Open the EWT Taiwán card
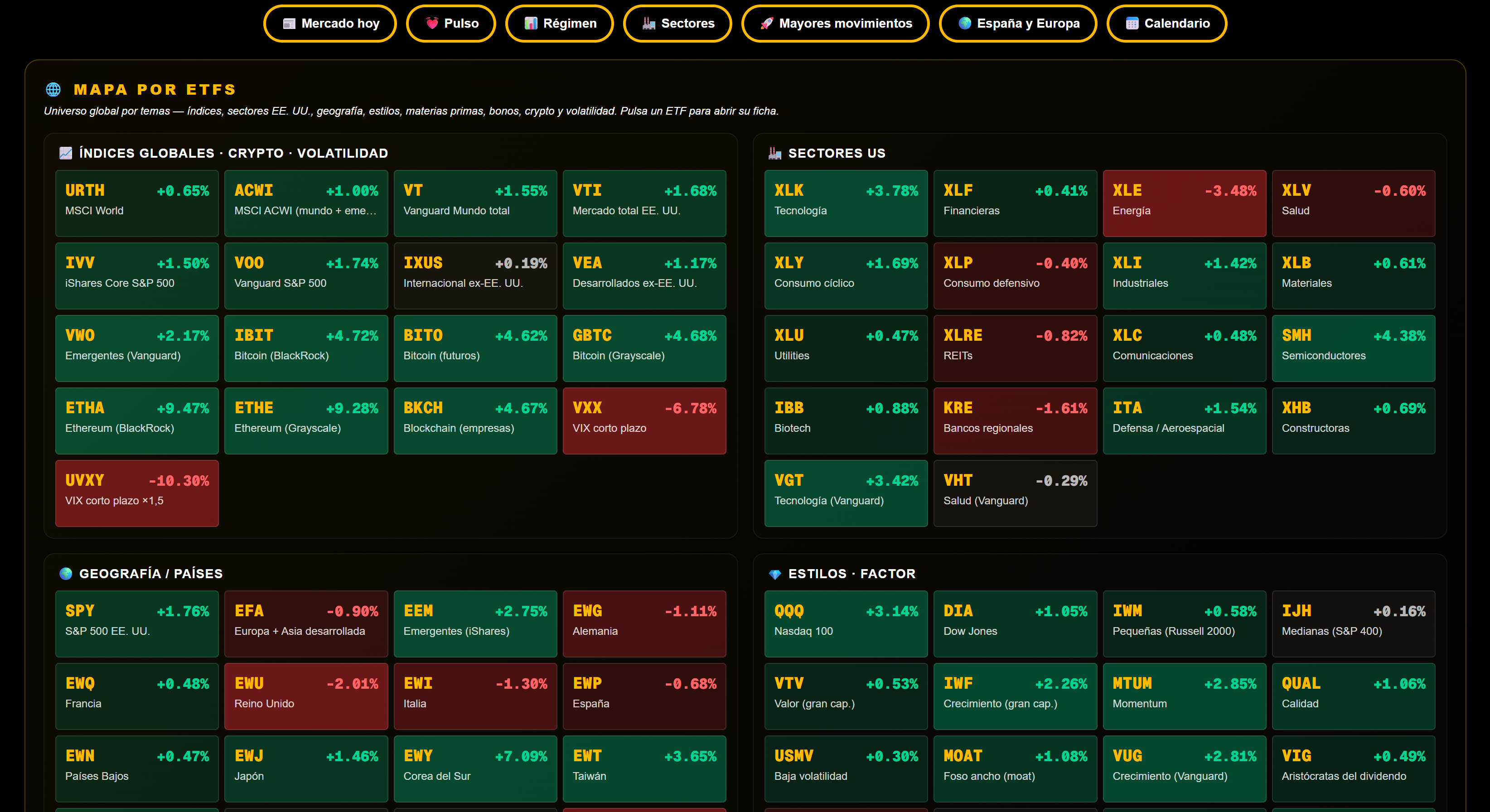The height and width of the screenshot is (812, 1490). pyautogui.click(x=644, y=768)
